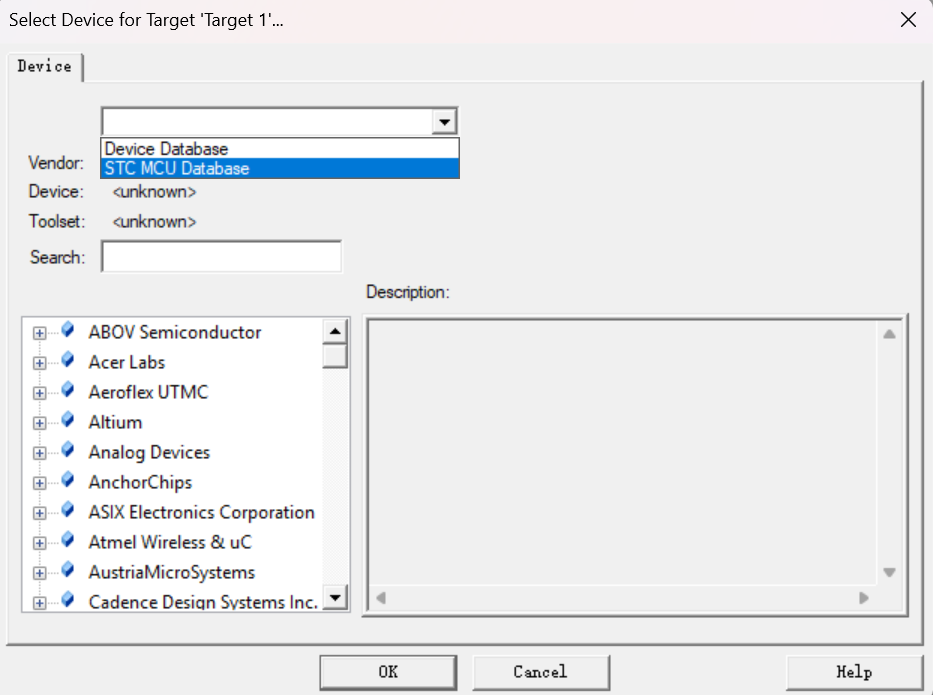Expand the Analog Devices vendor node
933x695 pixels.
click(x=39, y=453)
